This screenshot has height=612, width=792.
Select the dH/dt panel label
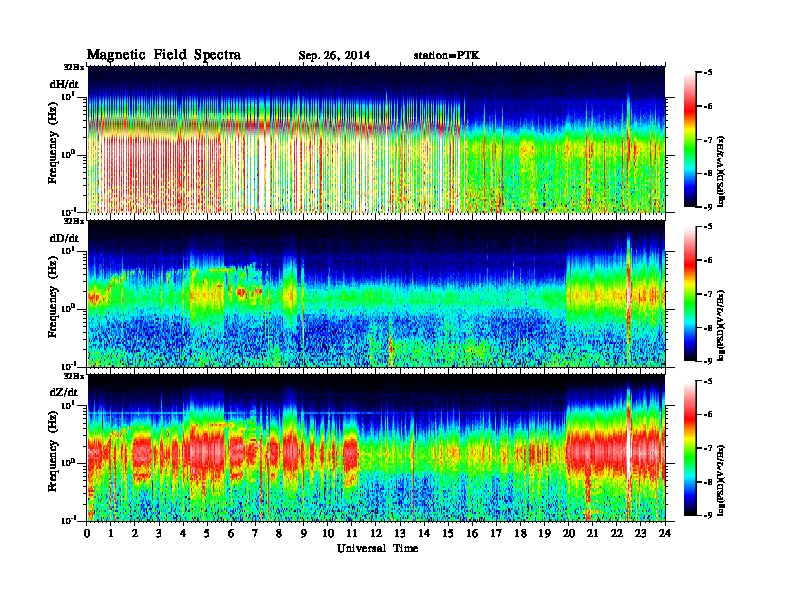64,83
